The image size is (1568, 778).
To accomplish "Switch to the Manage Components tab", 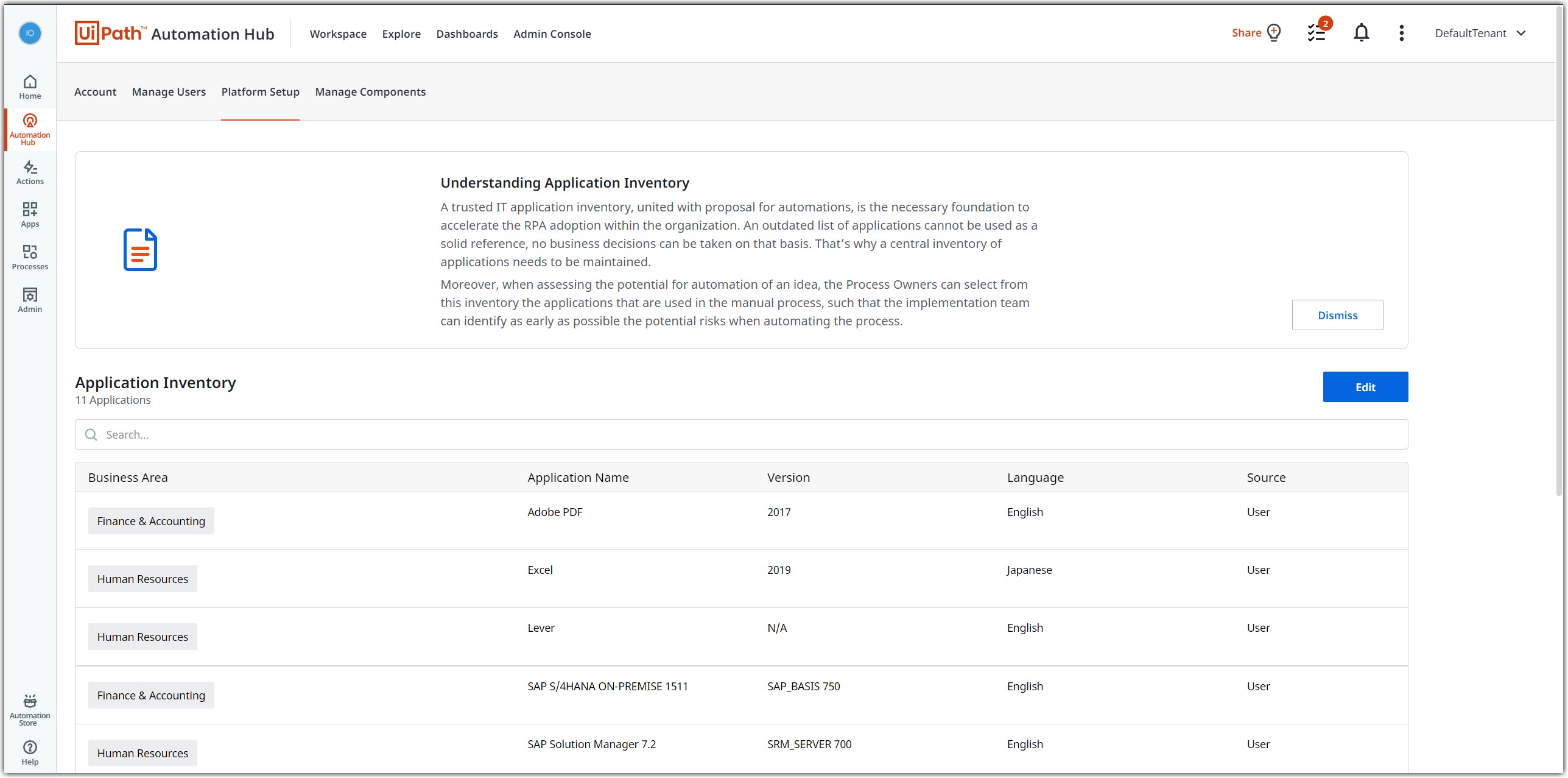I will 370,92.
